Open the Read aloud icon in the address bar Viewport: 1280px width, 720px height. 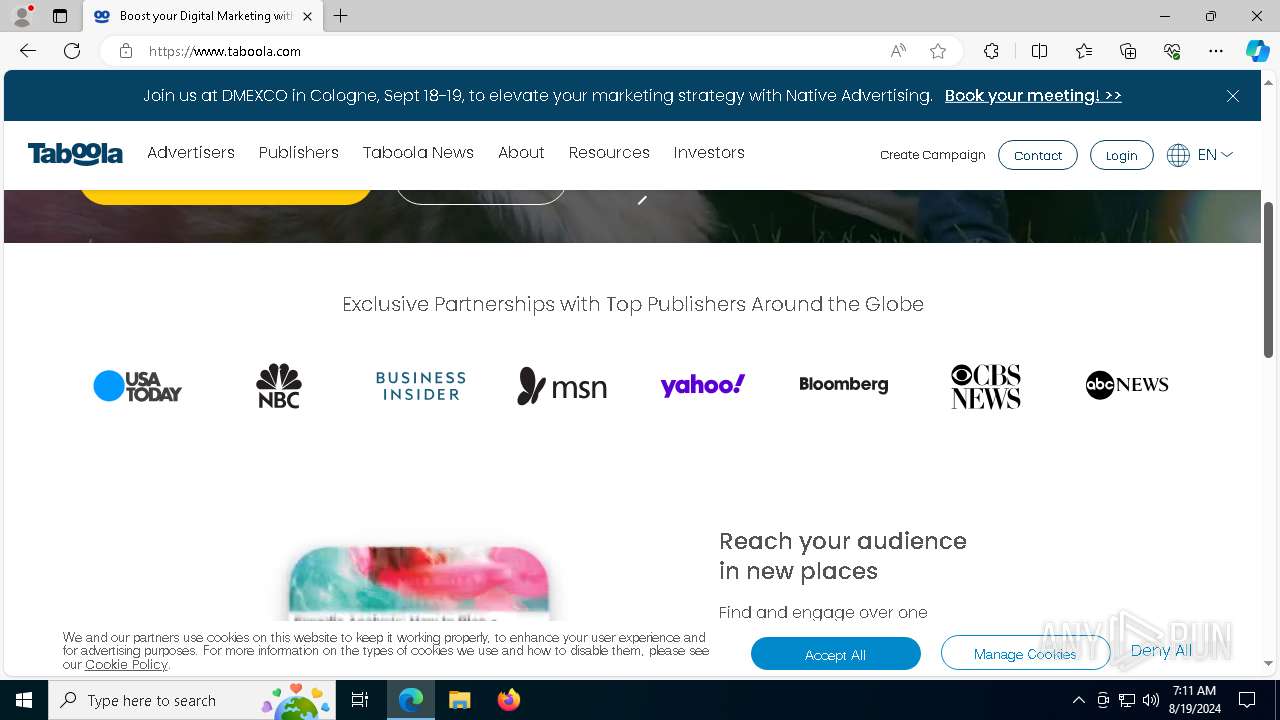click(x=898, y=51)
